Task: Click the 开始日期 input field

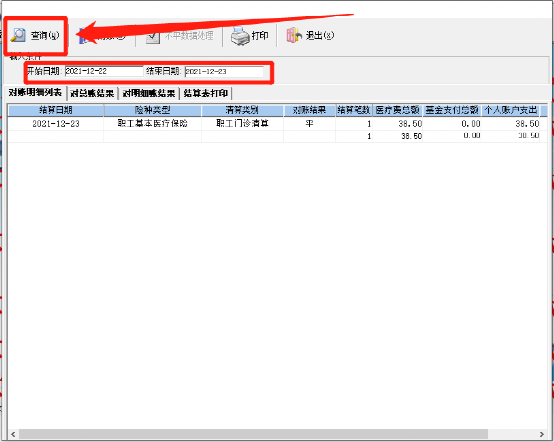Action: coord(104,71)
